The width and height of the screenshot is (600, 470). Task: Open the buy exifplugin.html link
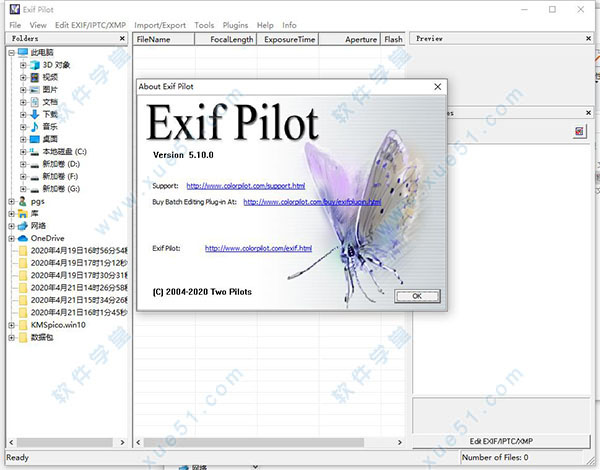[x=312, y=202]
